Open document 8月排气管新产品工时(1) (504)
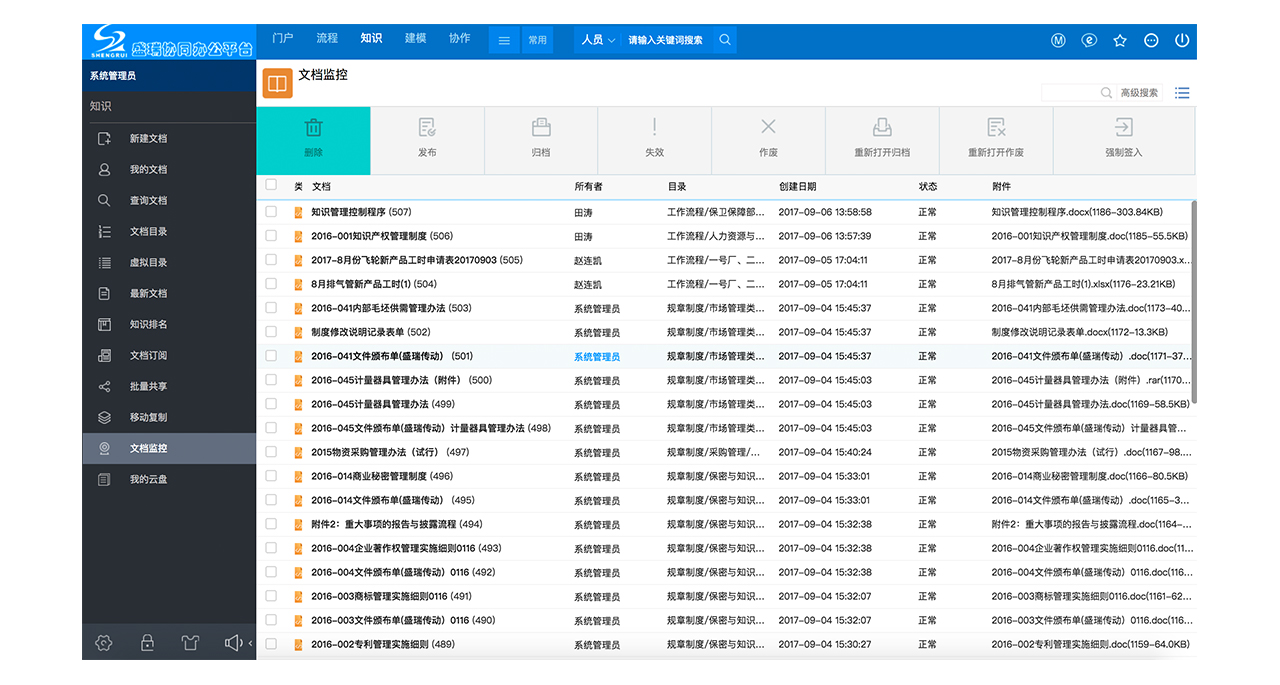The height and width of the screenshot is (685, 1280). click(374, 284)
